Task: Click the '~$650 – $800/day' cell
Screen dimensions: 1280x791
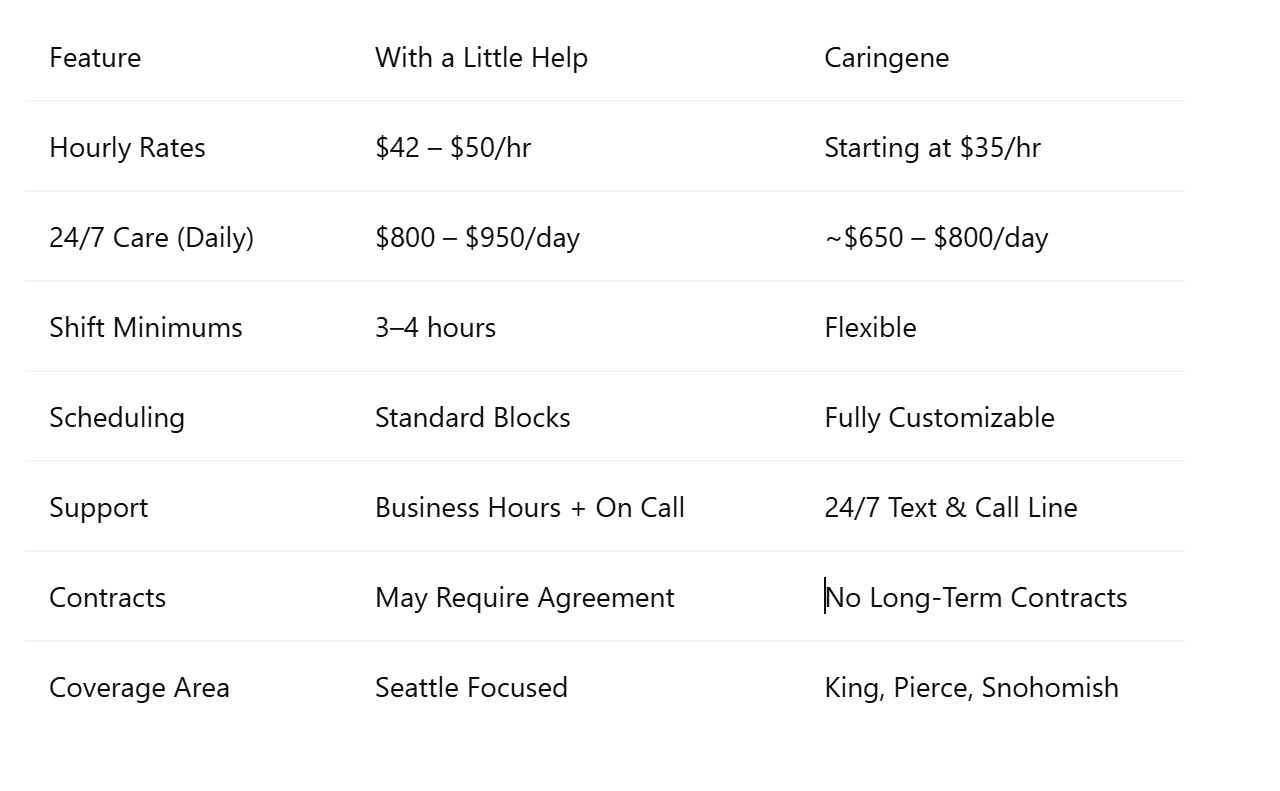Action: pyautogui.click(x=936, y=238)
